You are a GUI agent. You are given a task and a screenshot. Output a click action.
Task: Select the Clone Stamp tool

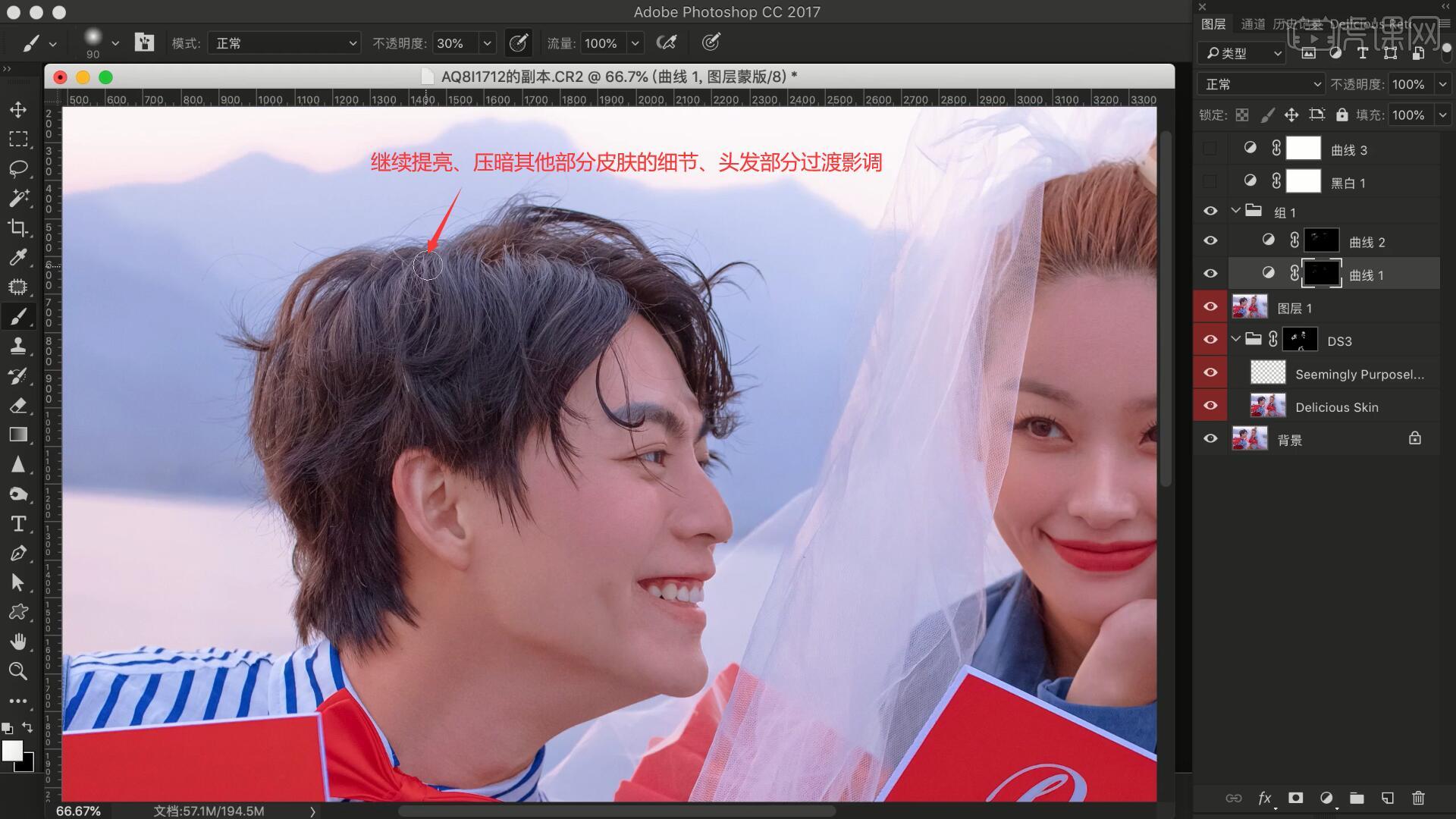click(x=18, y=346)
